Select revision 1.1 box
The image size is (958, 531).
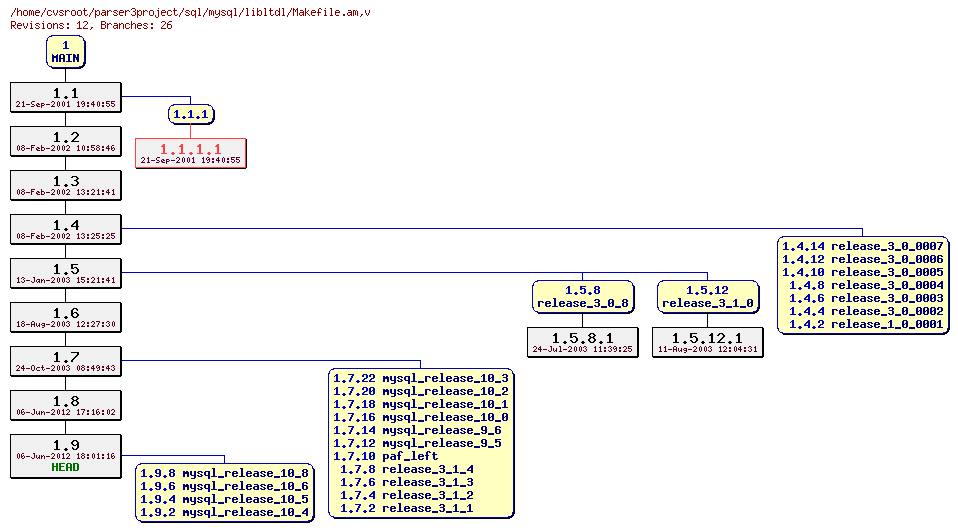65,97
